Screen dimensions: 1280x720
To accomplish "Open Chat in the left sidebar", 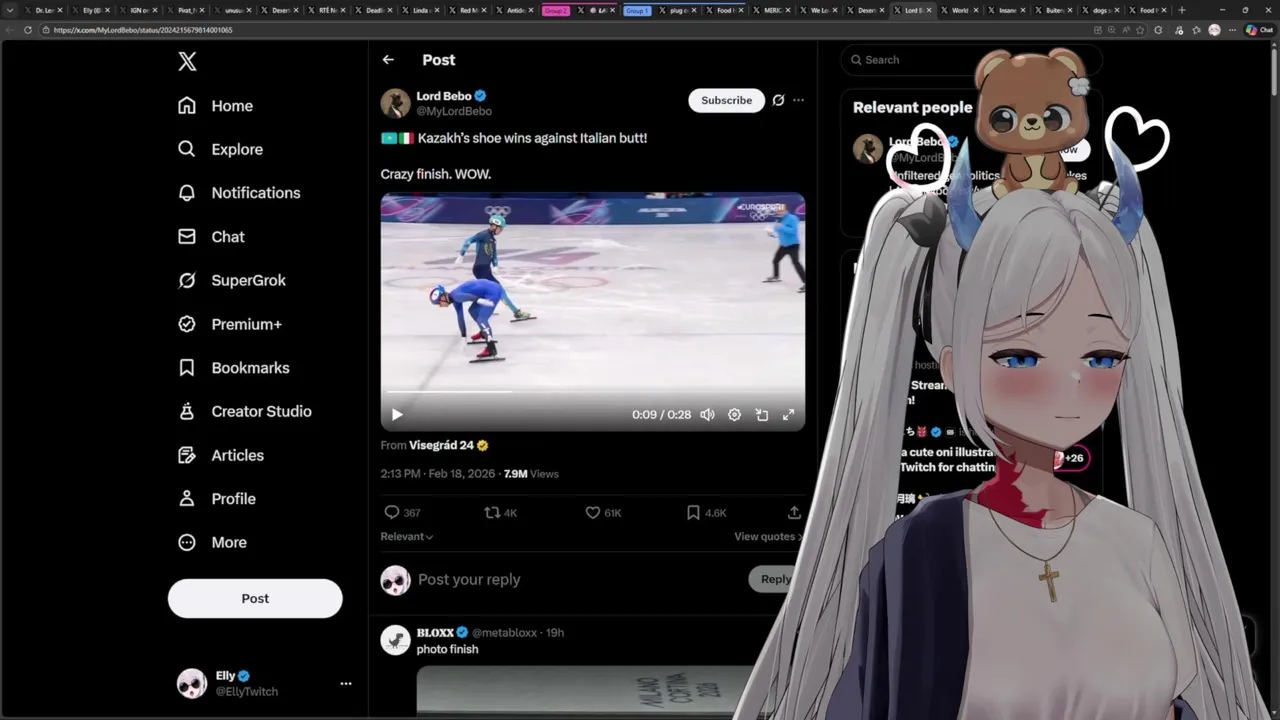I will click(x=211, y=237).
